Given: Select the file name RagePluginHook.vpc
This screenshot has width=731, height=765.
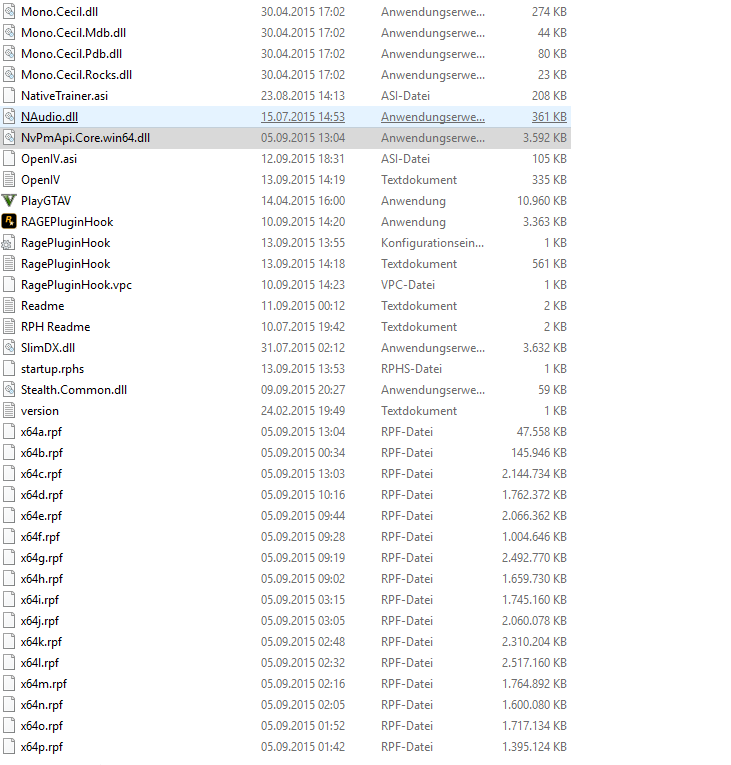Looking at the screenshot, I should [76, 284].
